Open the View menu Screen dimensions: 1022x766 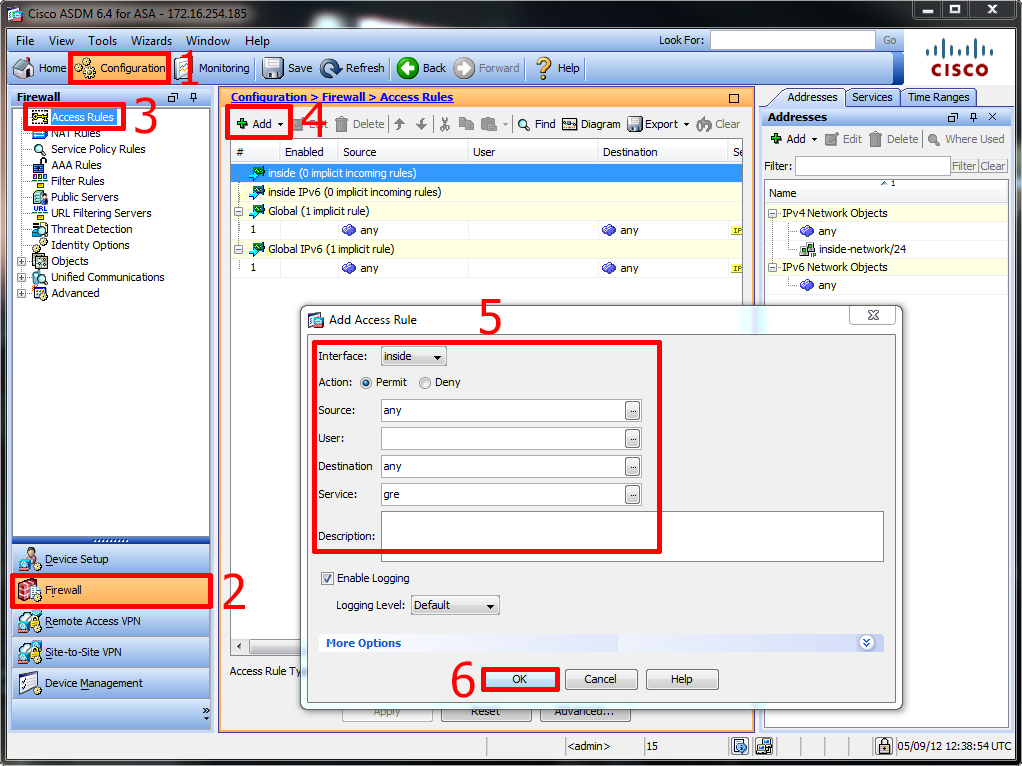point(61,40)
